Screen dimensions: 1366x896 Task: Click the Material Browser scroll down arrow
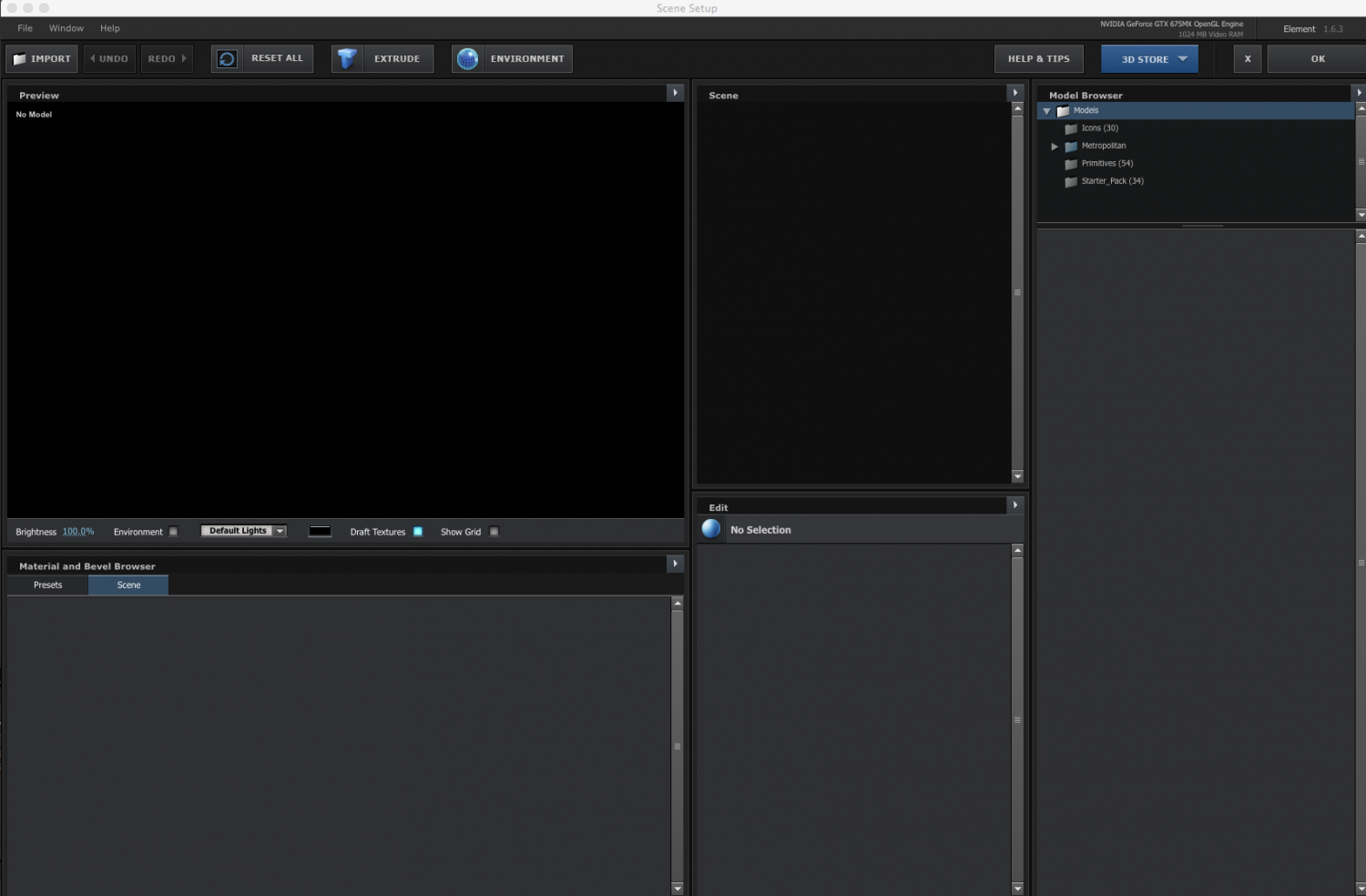click(x=677, y=888)
